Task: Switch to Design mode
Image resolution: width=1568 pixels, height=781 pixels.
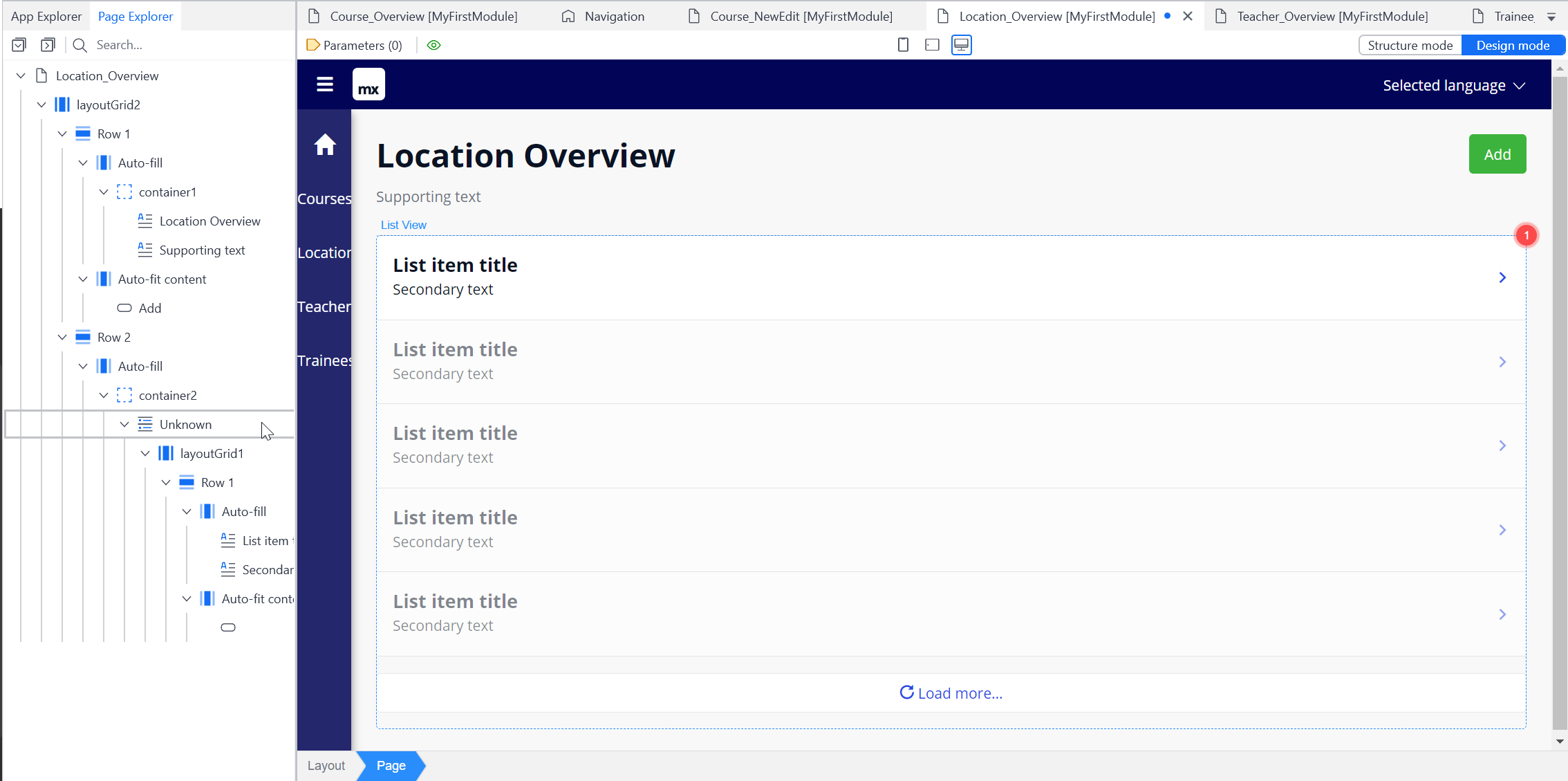Action: click(1512, 45)
